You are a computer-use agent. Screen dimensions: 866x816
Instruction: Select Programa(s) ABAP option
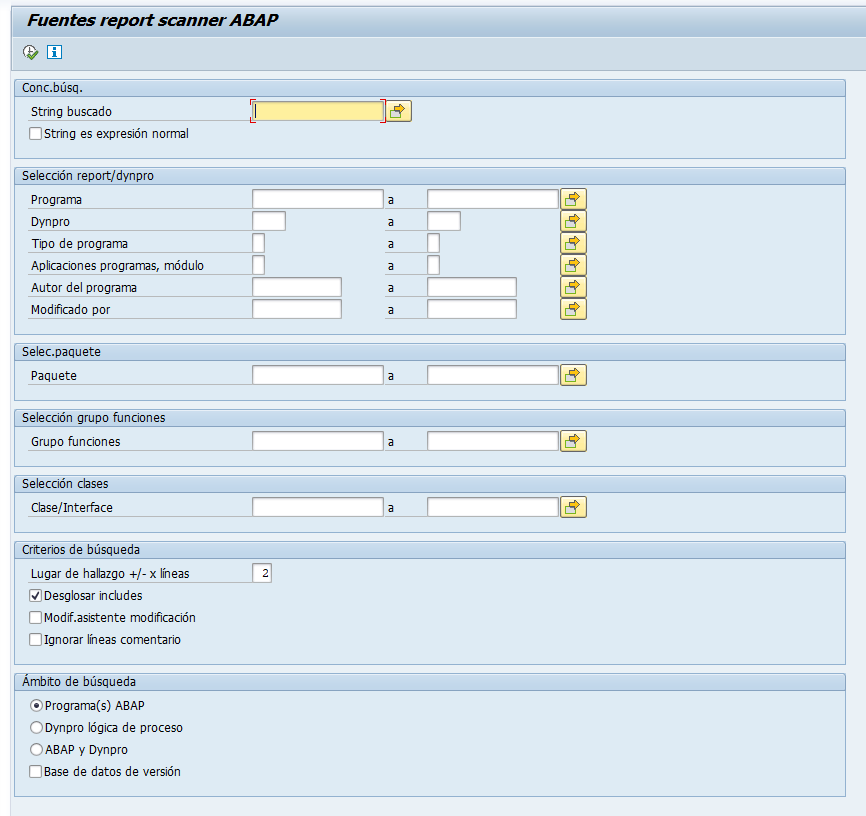tap(37, 705)
